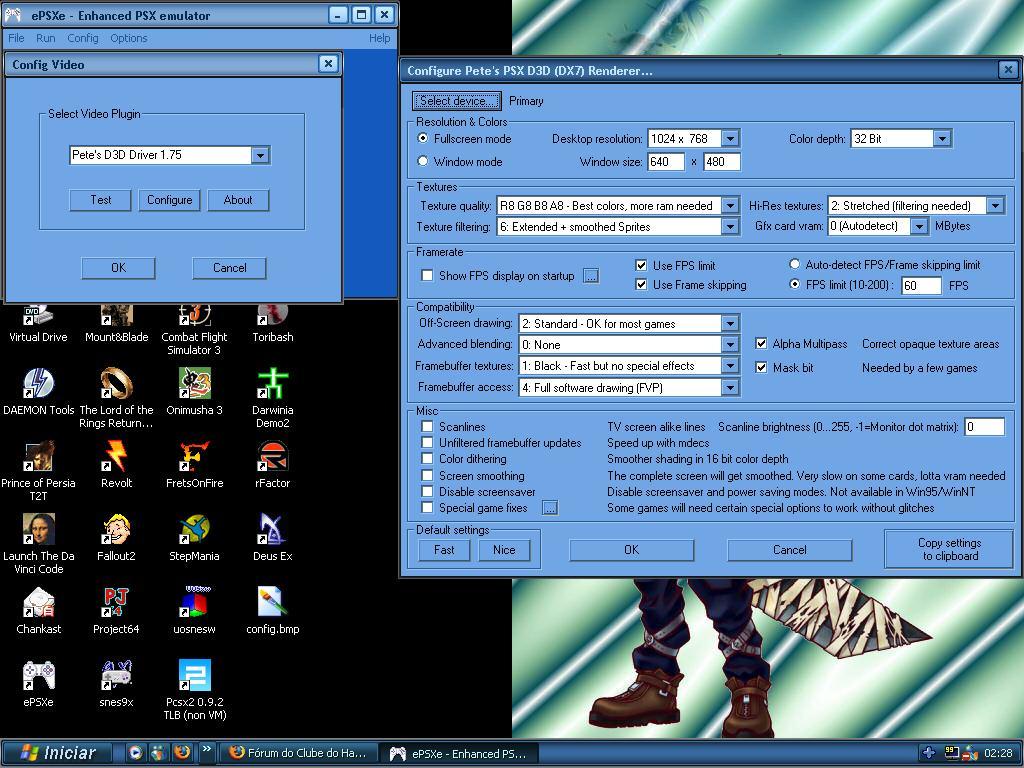Select the Mount&Blade desktop shortcut
This screenshot has height=768, width=1024.
[x=116, y=325]
